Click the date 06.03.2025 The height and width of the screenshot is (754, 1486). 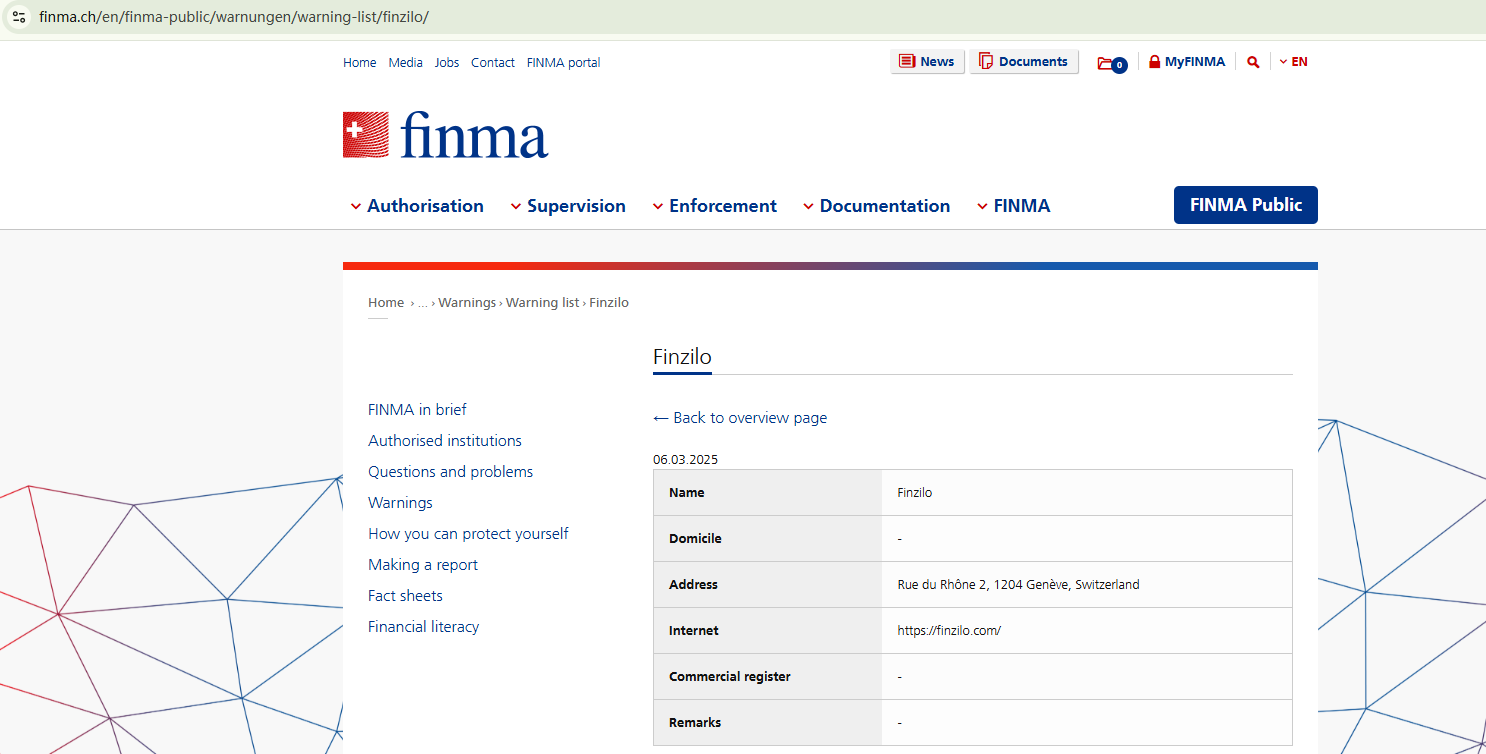point(685,460)
